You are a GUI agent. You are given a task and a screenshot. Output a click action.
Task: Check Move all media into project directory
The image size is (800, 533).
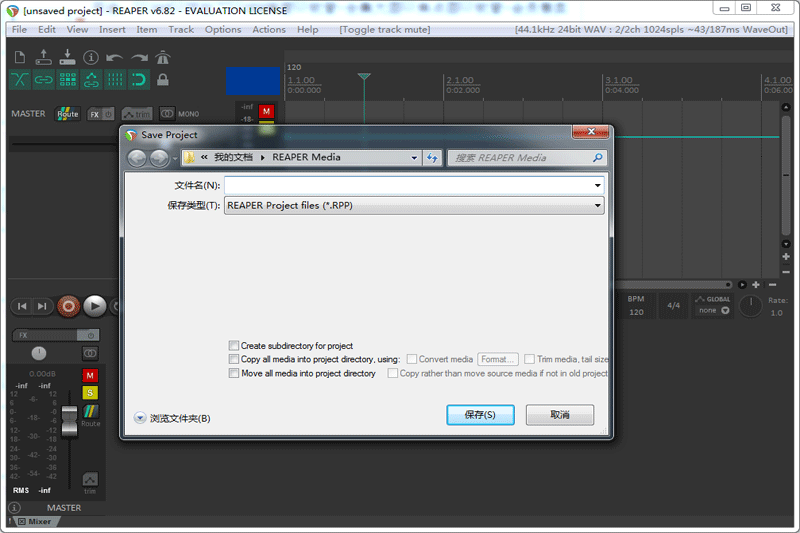pos(234,373)
